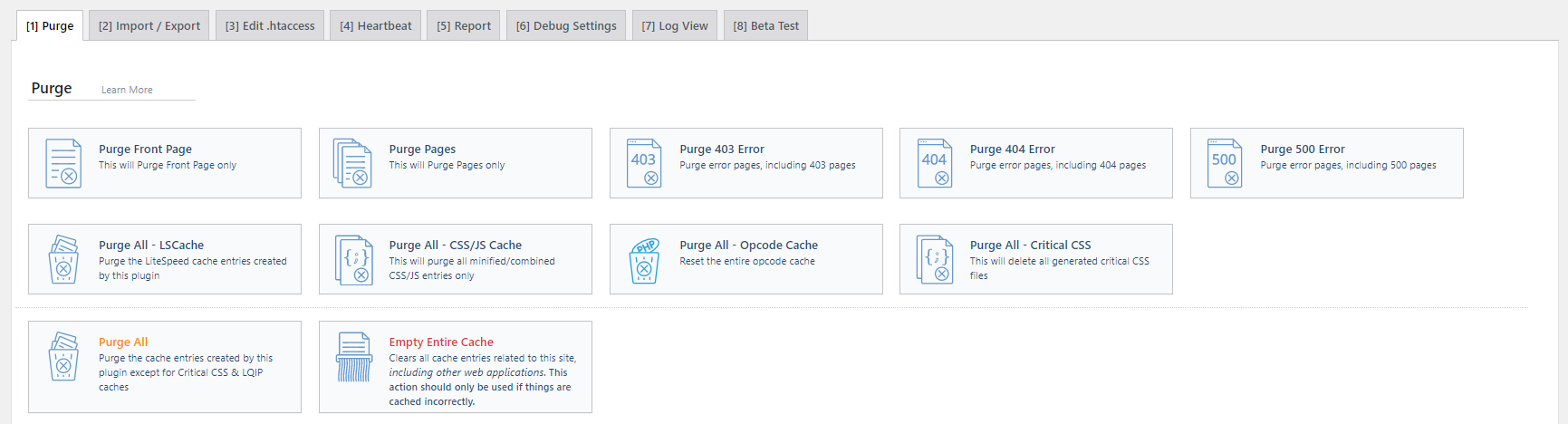
Task: Switch to the Import / Export tab
Action: coord(149,25)
